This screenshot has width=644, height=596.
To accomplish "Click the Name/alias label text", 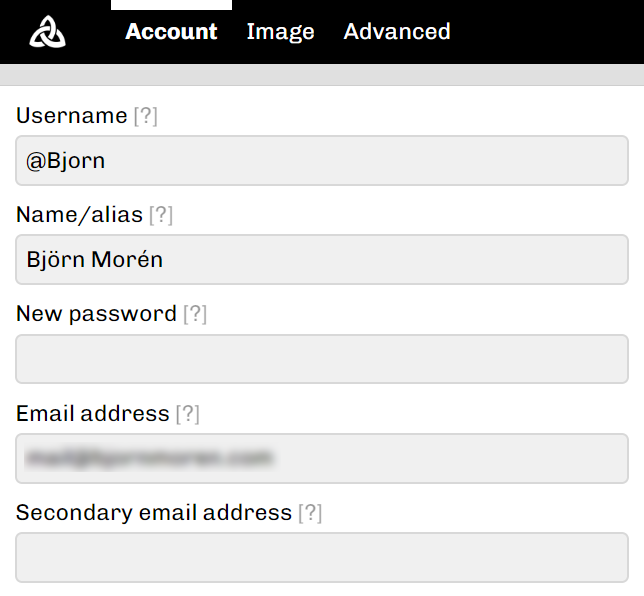I will (80, 215).
